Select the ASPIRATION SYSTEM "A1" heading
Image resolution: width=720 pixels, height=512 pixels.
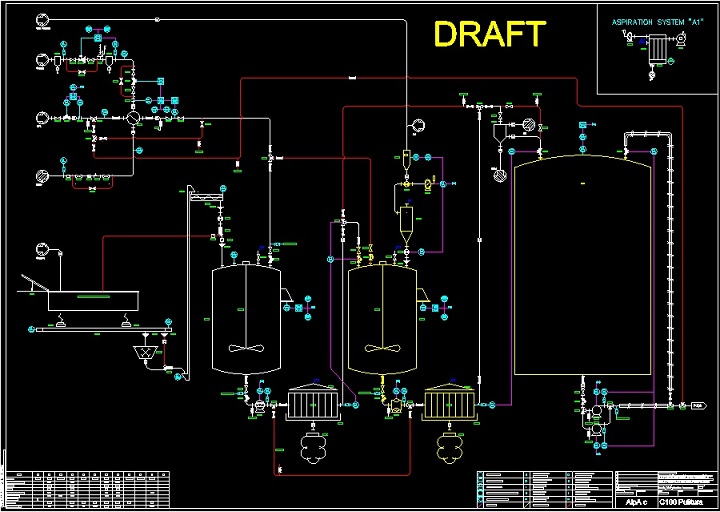coord(658,22)
